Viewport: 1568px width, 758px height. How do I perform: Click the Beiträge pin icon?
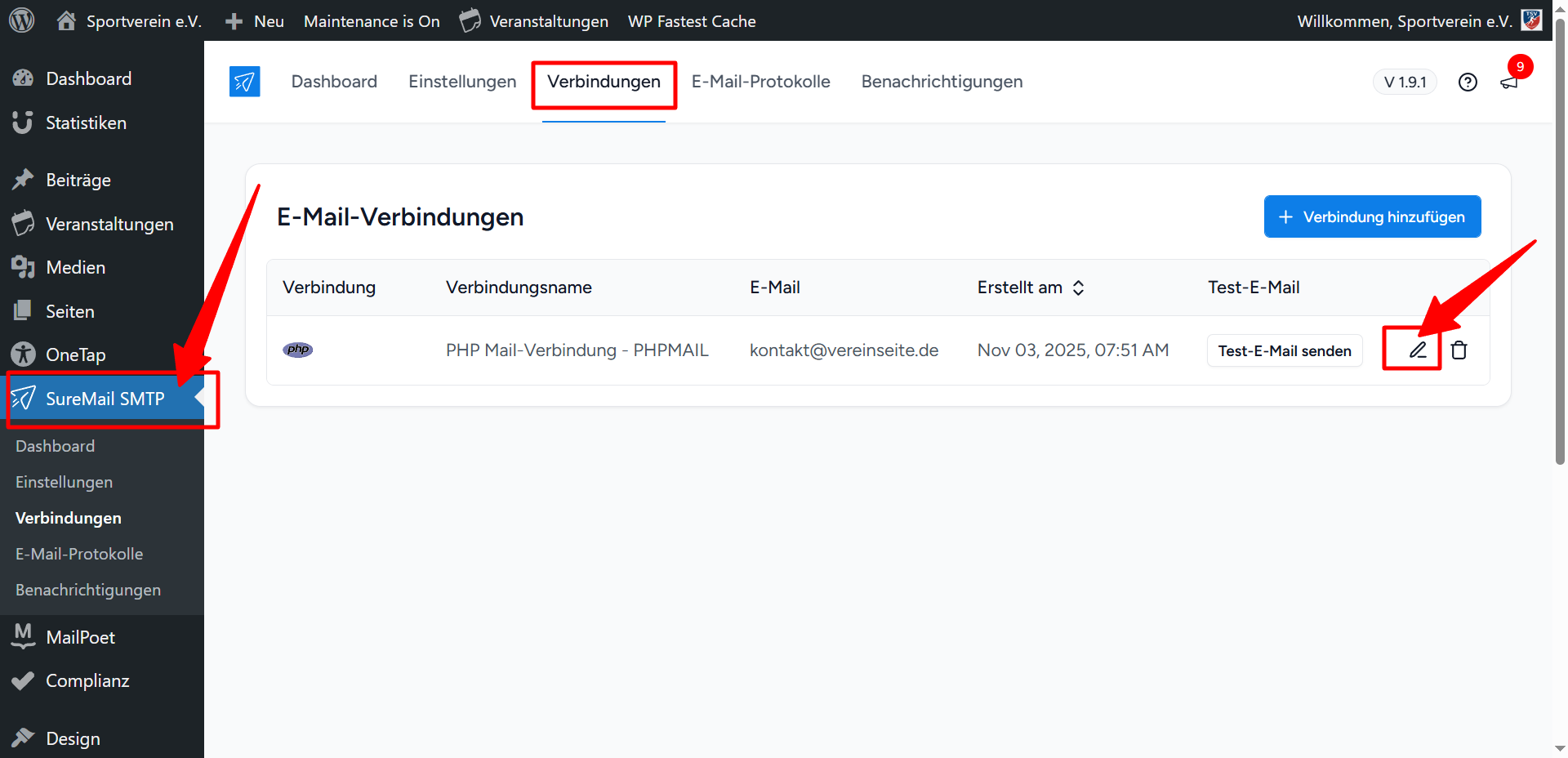pos(23,180)
